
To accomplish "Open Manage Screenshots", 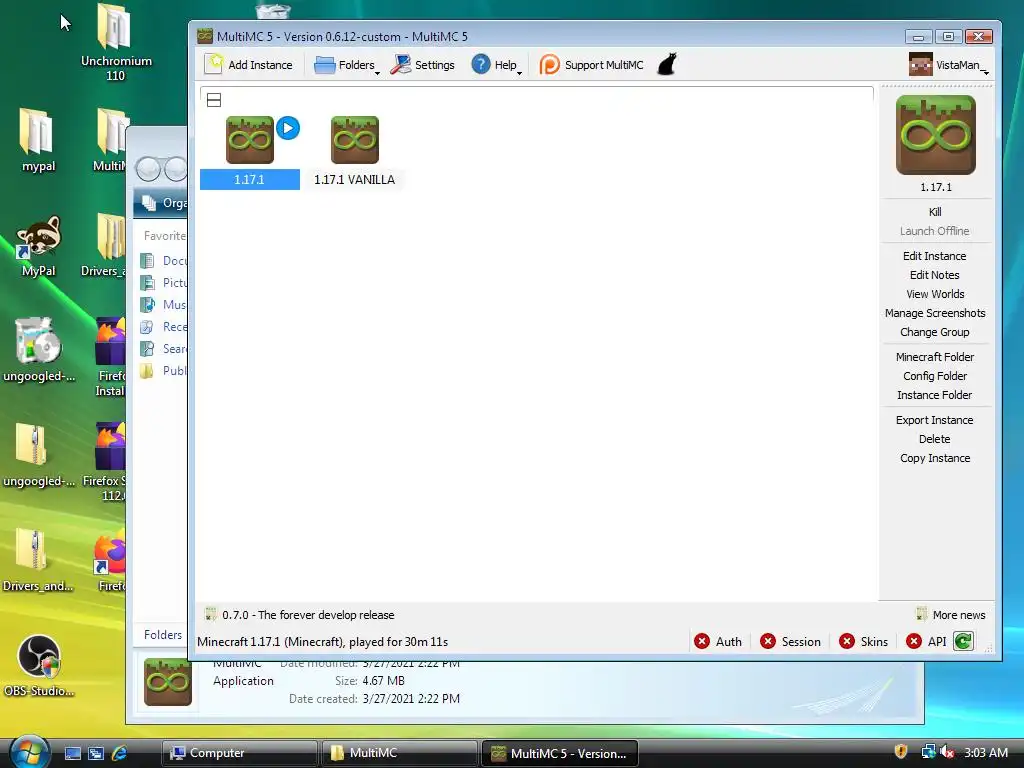I will pyautogui.click(x=935, y=313).
